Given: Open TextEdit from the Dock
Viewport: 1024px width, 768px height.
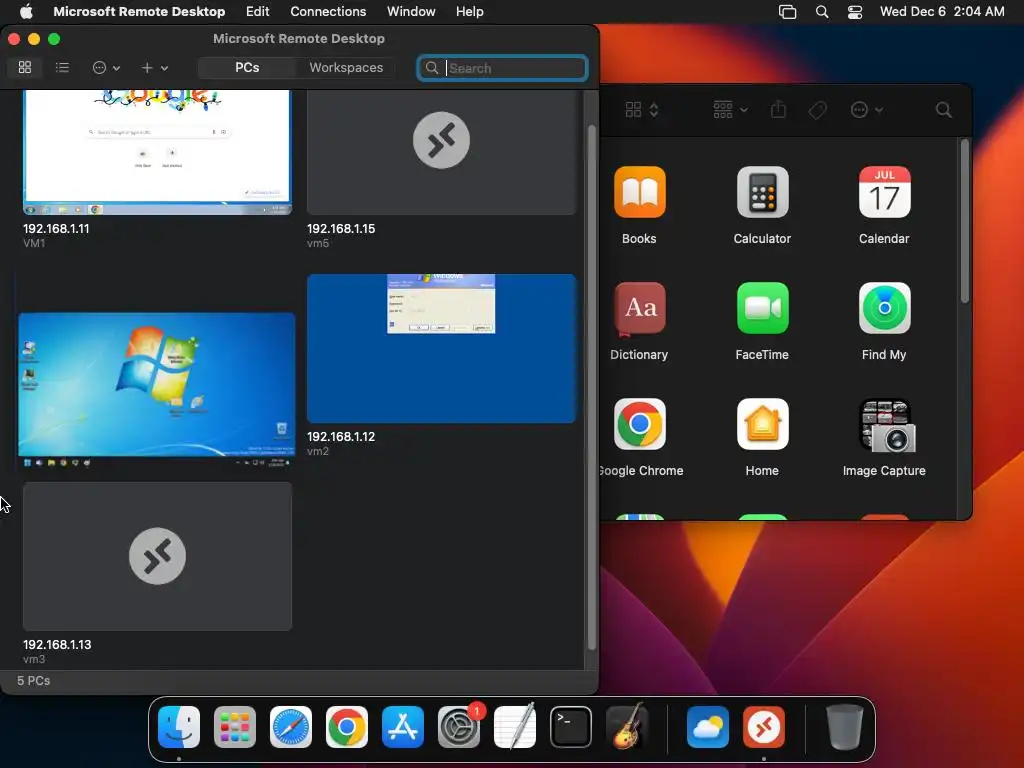Looking at the screenshot, I should tap(515, 727).
